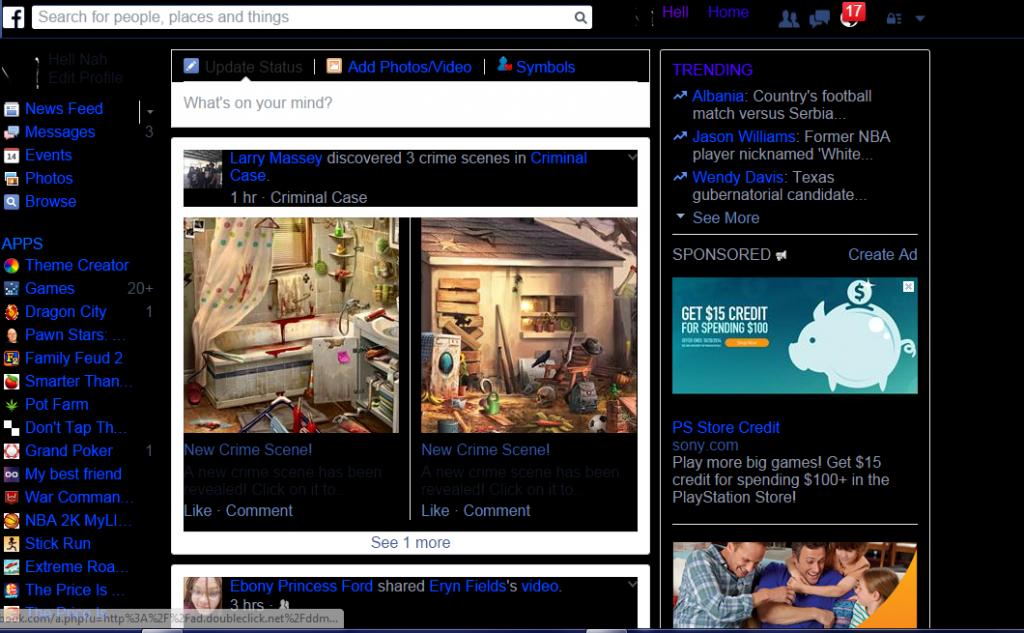Comment on the bathroom crime scene post
Screen dimensions: 1024x633
[x=259, y=511]
